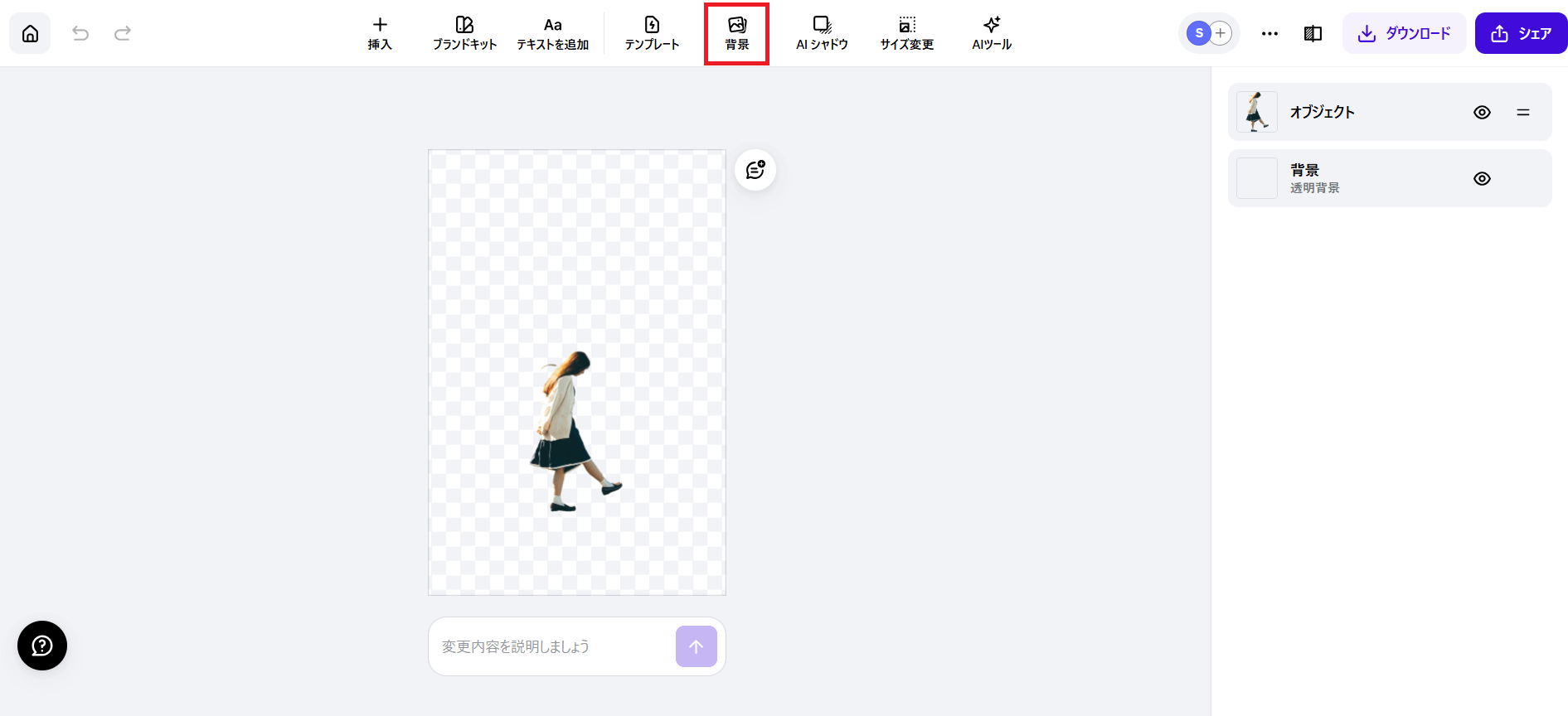Apply the AI シャドウ tool
The image size is (1568, 716).
coord(822,33)
